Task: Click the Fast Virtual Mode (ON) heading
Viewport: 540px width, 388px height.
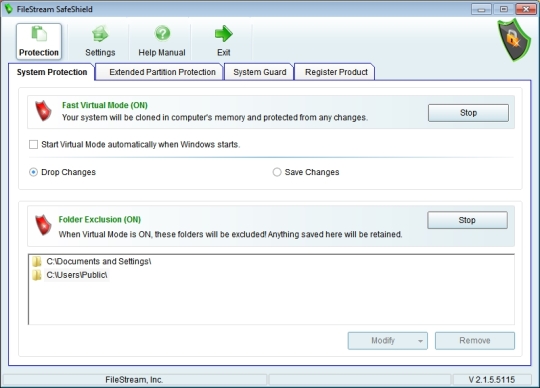Action: pos(105,105)
